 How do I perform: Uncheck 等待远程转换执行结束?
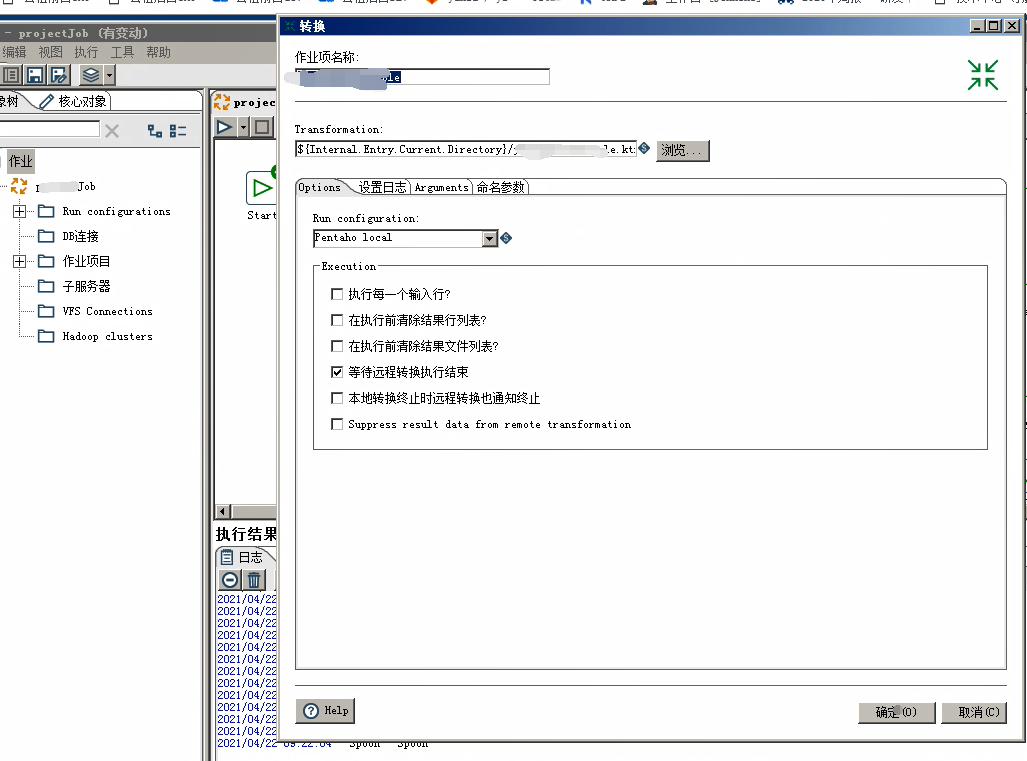coord(337,372)
